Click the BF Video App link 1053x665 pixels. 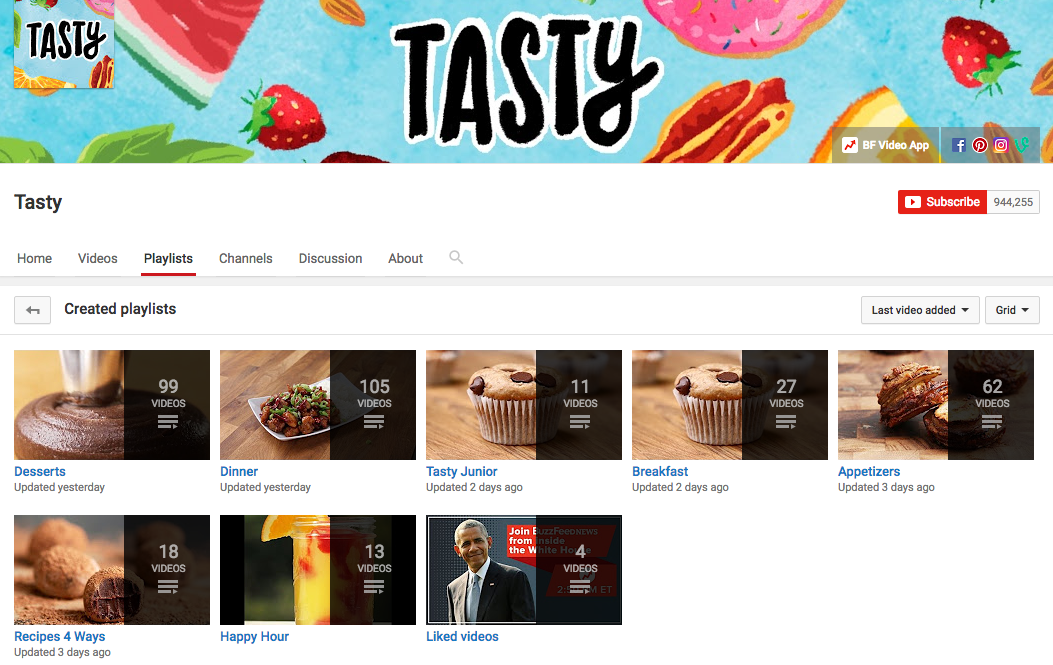click(x=885, y=145)
